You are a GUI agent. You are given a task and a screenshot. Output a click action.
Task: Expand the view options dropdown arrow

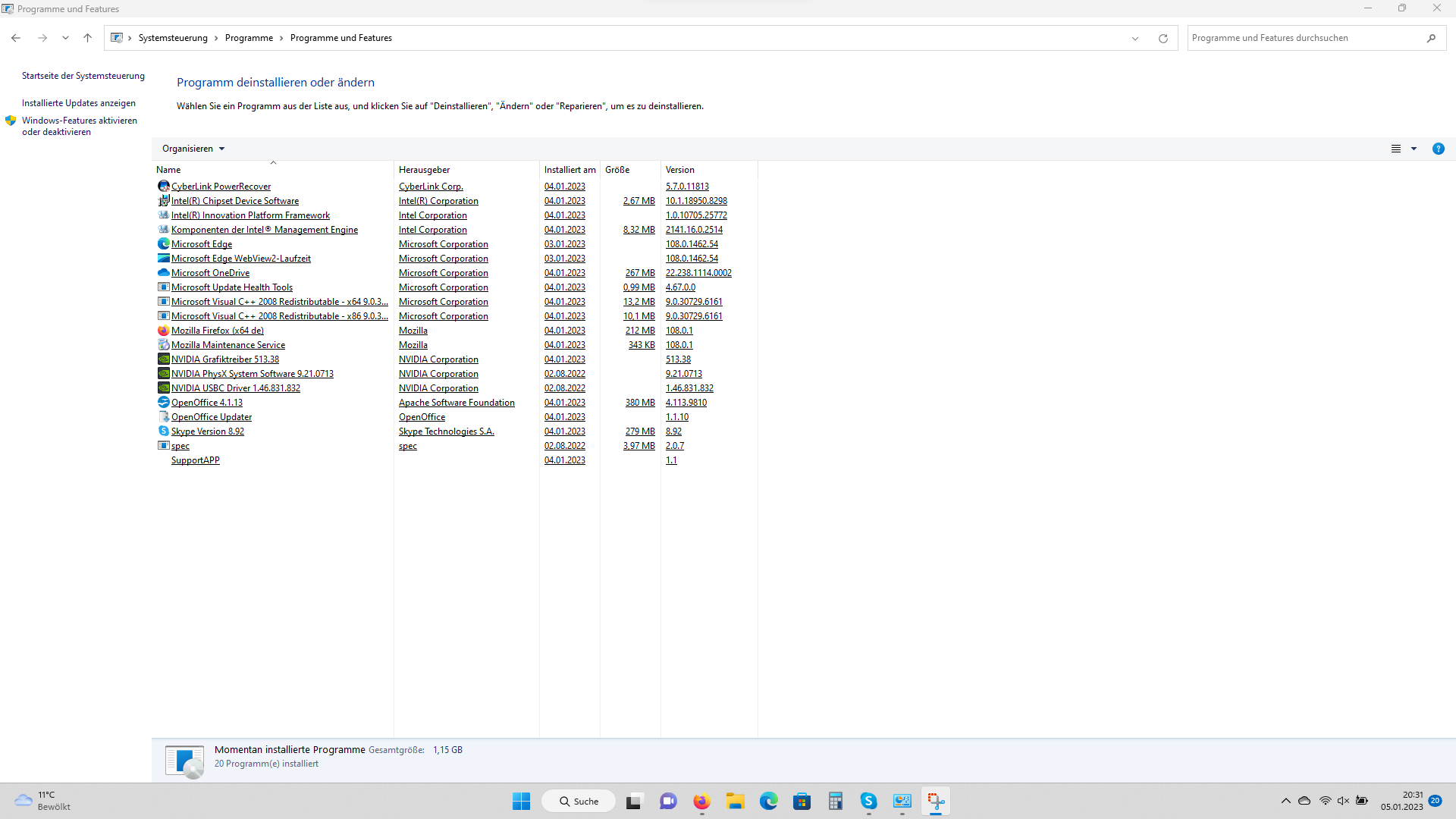click(x=1414, y=149)
